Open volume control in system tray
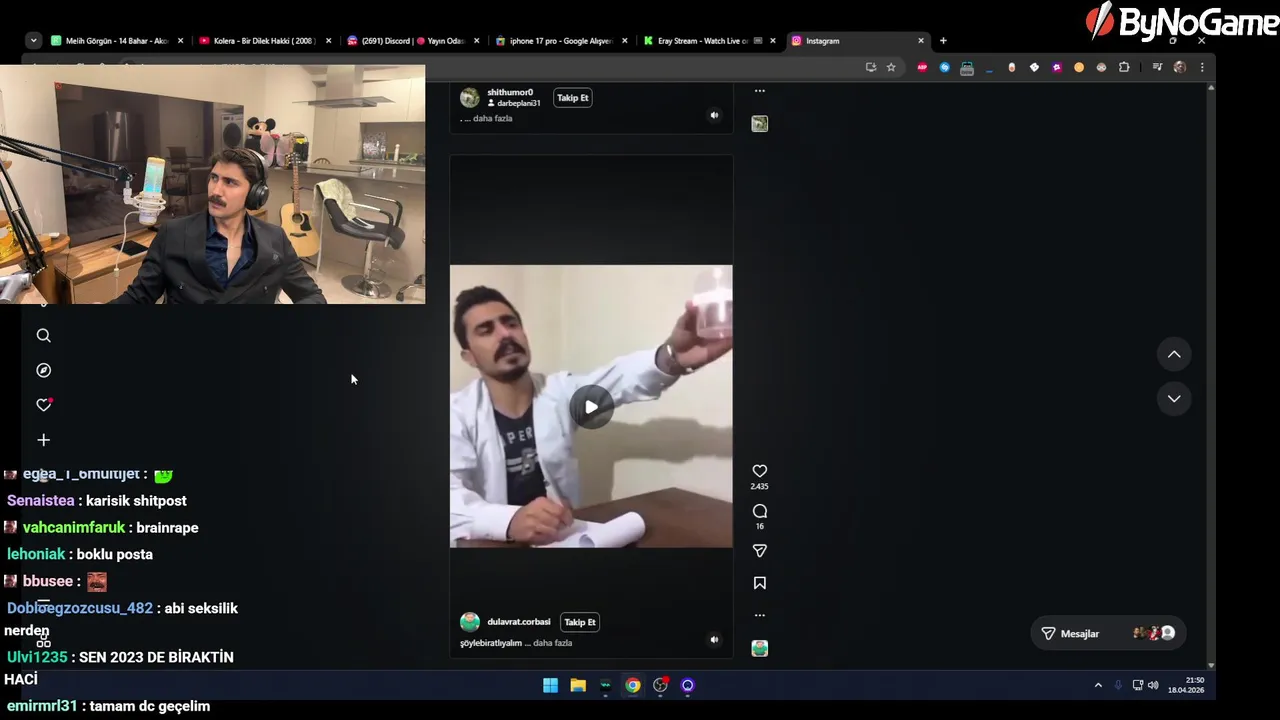This screenshot has width=1280, height=720. [x=1153, y=685]
